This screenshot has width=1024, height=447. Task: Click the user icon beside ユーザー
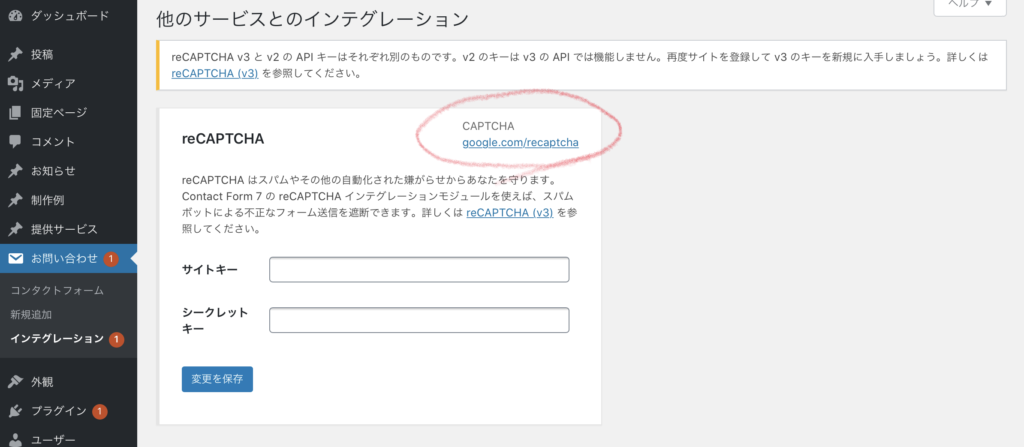pyautogui.click(x=16, y=440)
